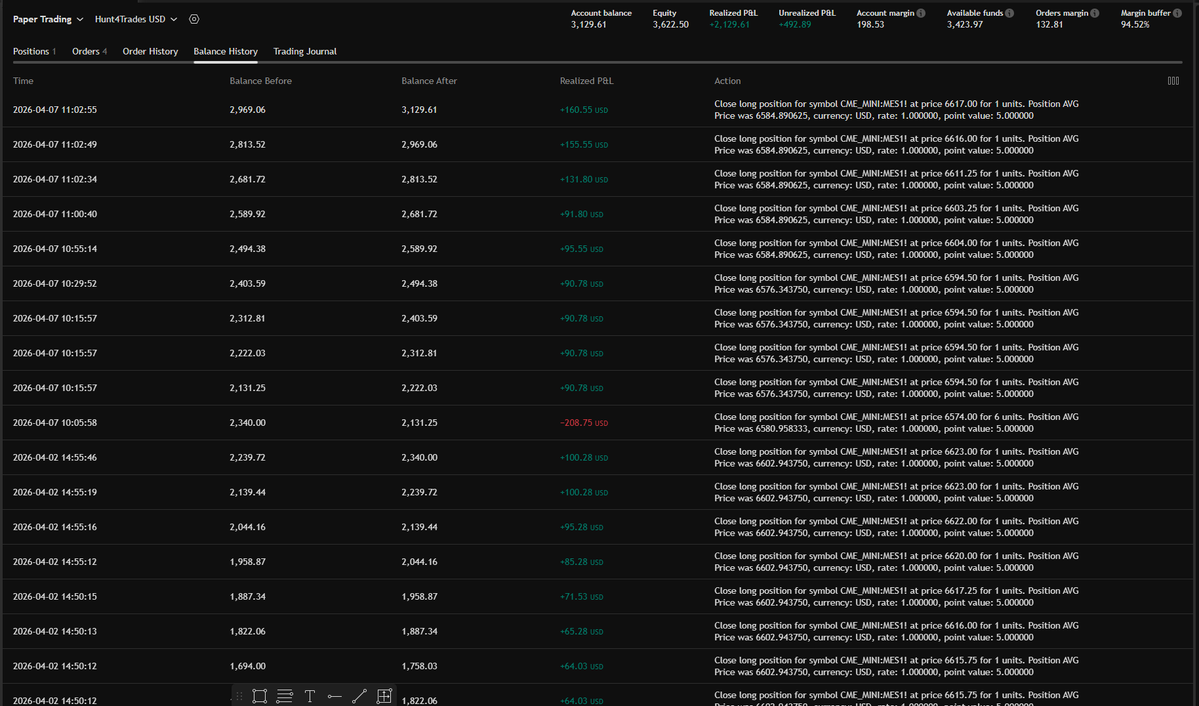Select the Horizontal Ray drawing tool
The height and width of the screenshot is (706, 1199).
335,696
